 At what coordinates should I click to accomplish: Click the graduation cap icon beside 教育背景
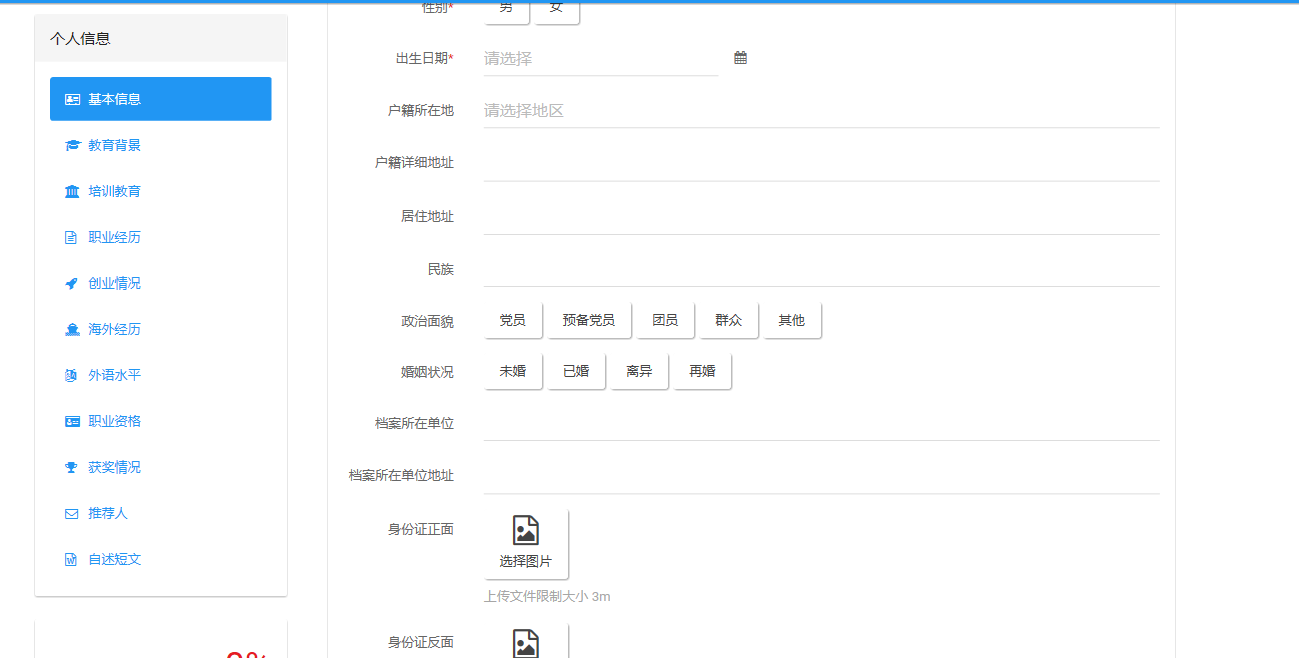click(x=72, y=145)
